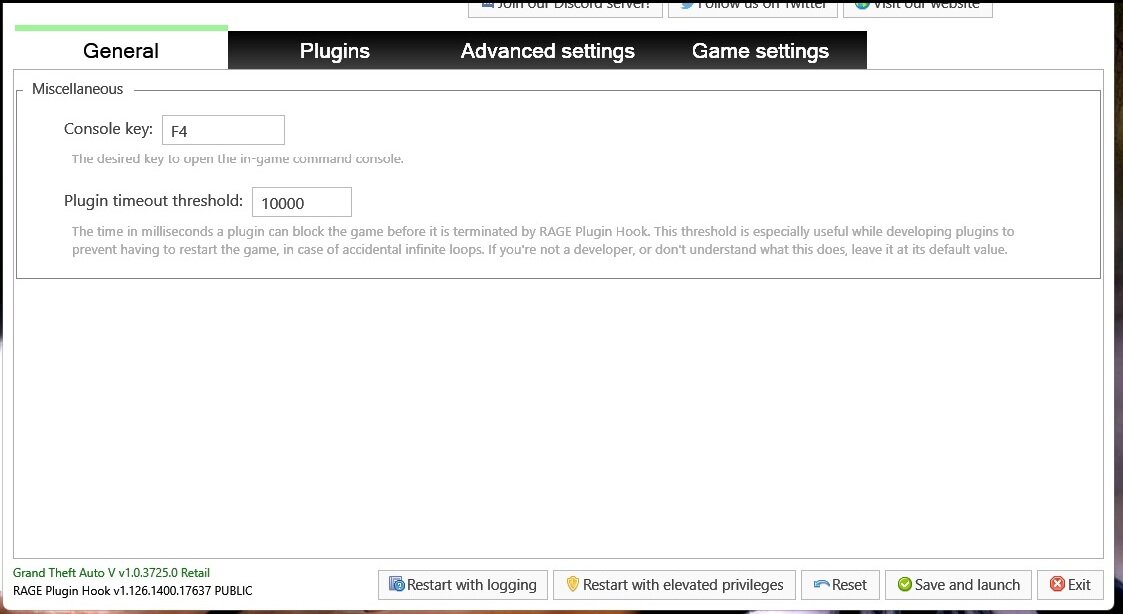Click the RAGE Plugin Hook version text
Viewport: 1123px width, 614px height.
pos(132,591)
